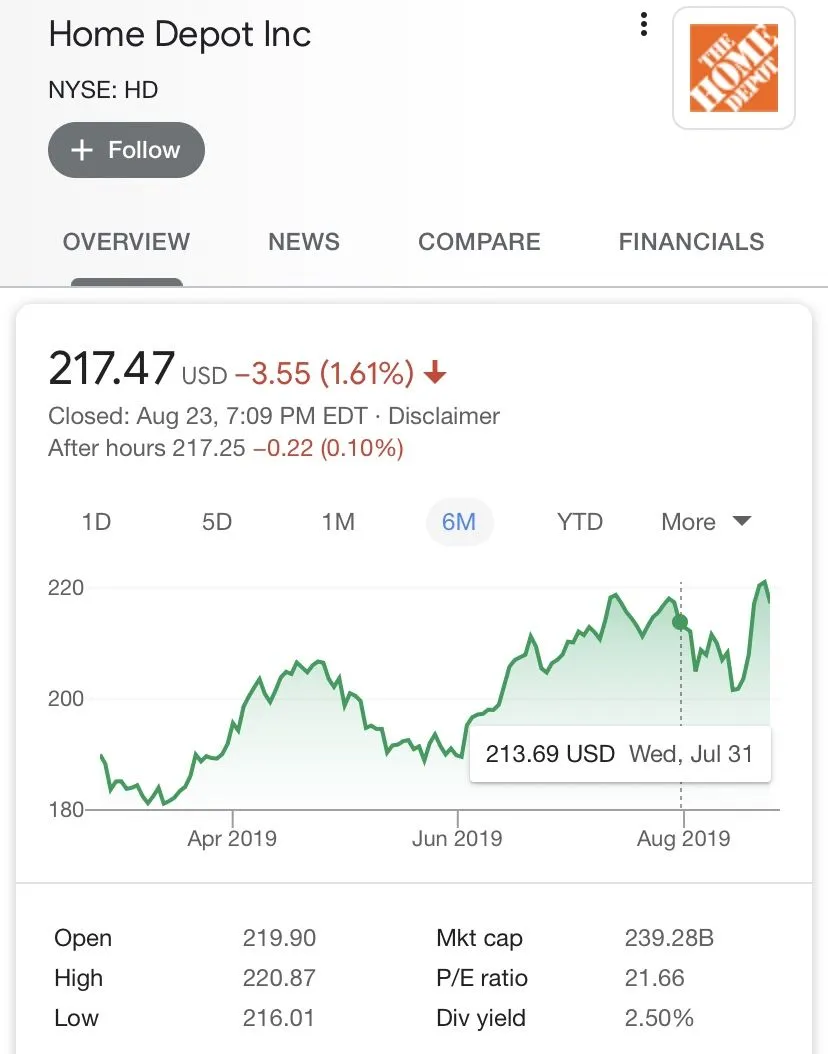Click the Aug 2019 axis label

pos(684,838)
